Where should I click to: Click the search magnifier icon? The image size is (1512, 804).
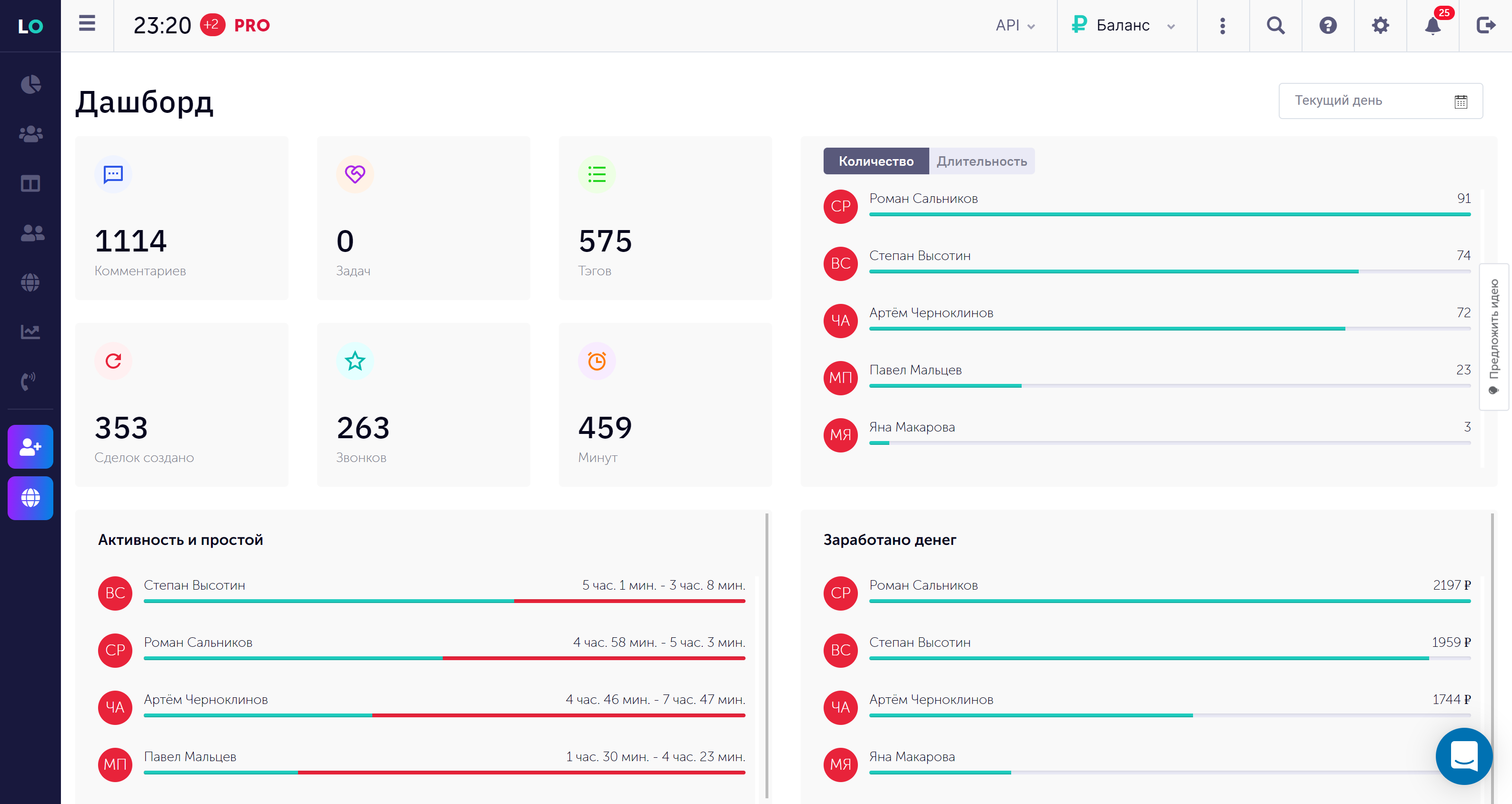click(x=1275, y=26)
